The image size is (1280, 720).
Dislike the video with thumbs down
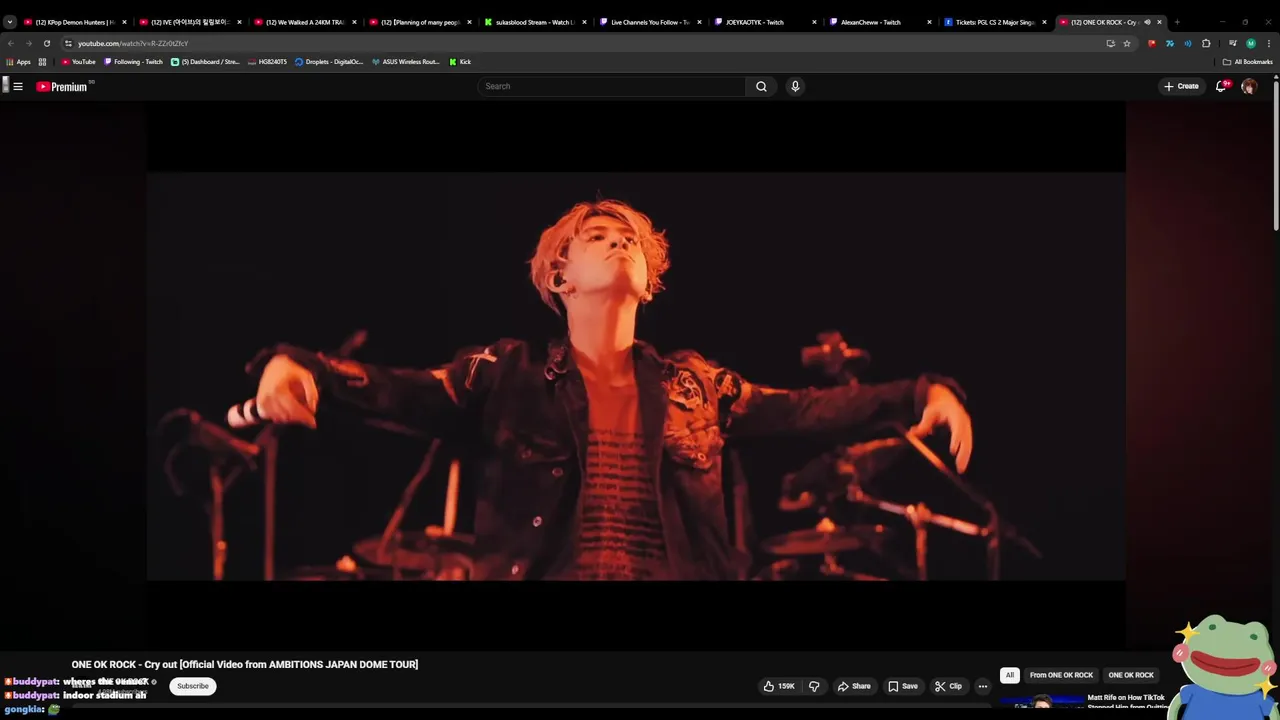[x=814, y=686]
